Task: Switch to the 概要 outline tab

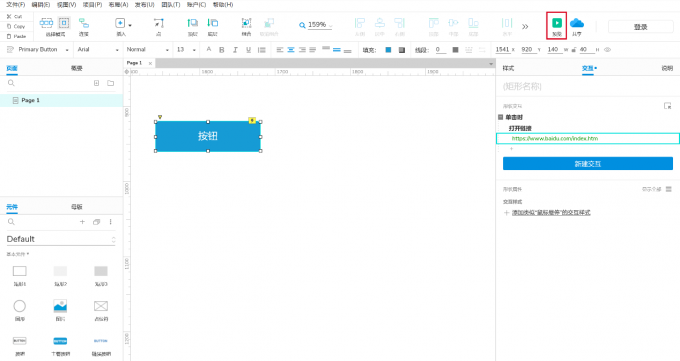Action: (77, 68)
